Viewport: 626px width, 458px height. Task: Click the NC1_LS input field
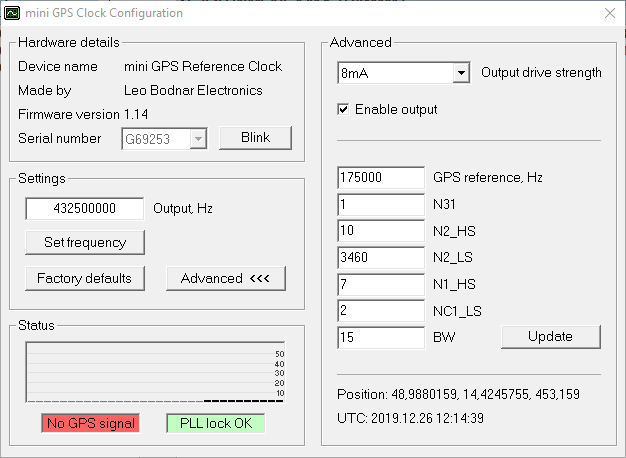(x=381, y=311)
